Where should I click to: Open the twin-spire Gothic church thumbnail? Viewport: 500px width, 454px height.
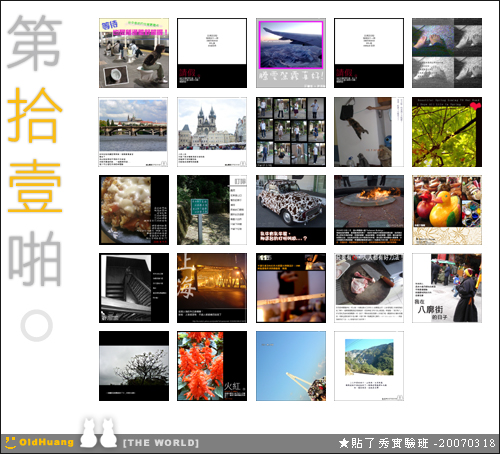point(212,132)
